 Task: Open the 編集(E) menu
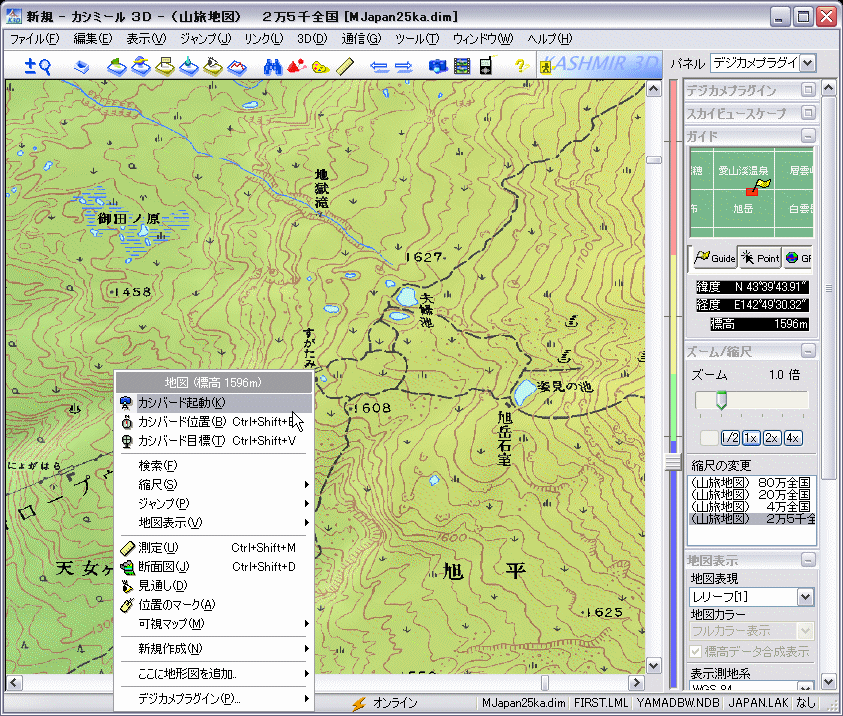tap(92, 39)
